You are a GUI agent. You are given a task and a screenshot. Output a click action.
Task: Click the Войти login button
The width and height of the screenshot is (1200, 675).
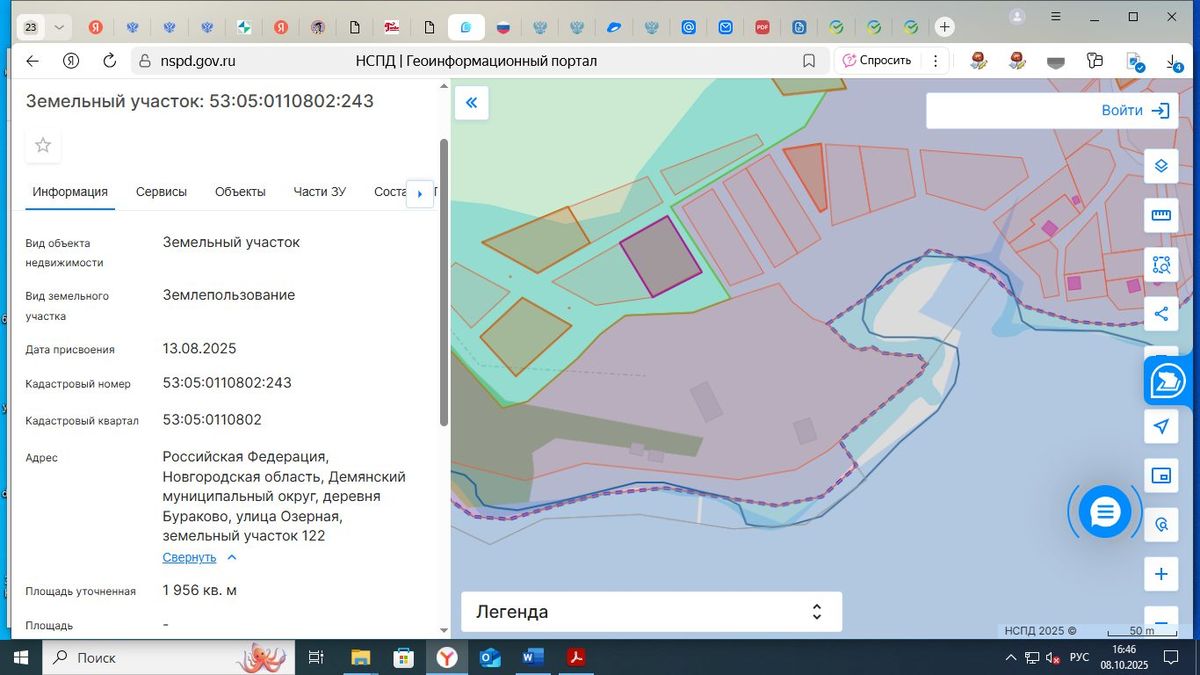click(1057, 111)
